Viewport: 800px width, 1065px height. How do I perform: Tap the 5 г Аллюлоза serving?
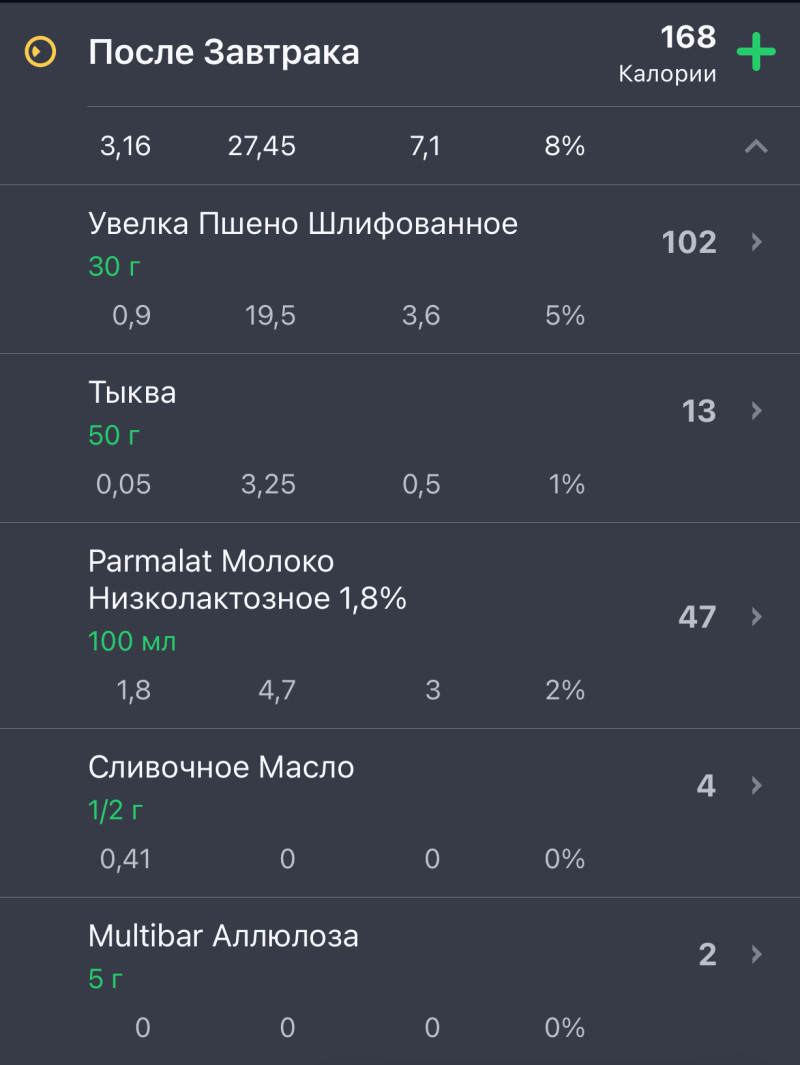[105, 979]
